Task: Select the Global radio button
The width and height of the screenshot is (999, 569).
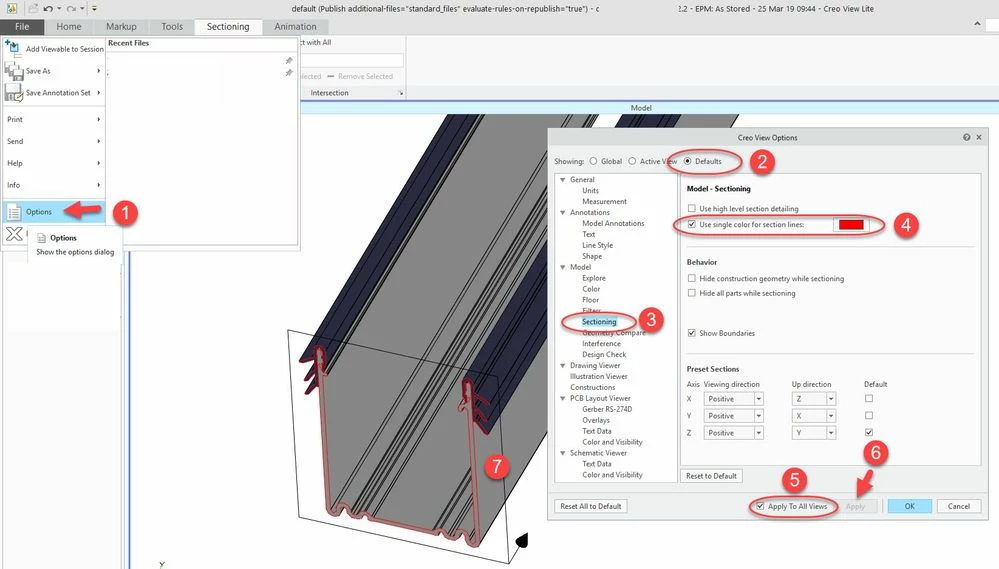Action: tap(593, 161)
